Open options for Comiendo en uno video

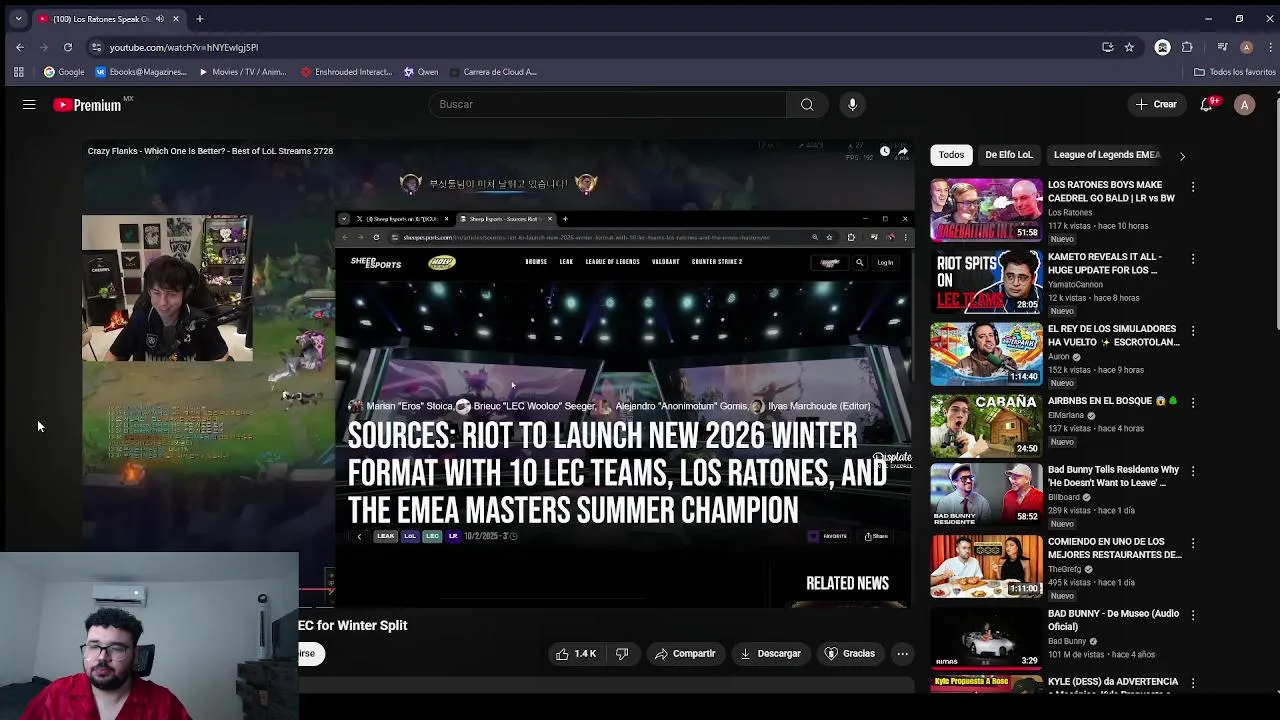(1192, 543)
